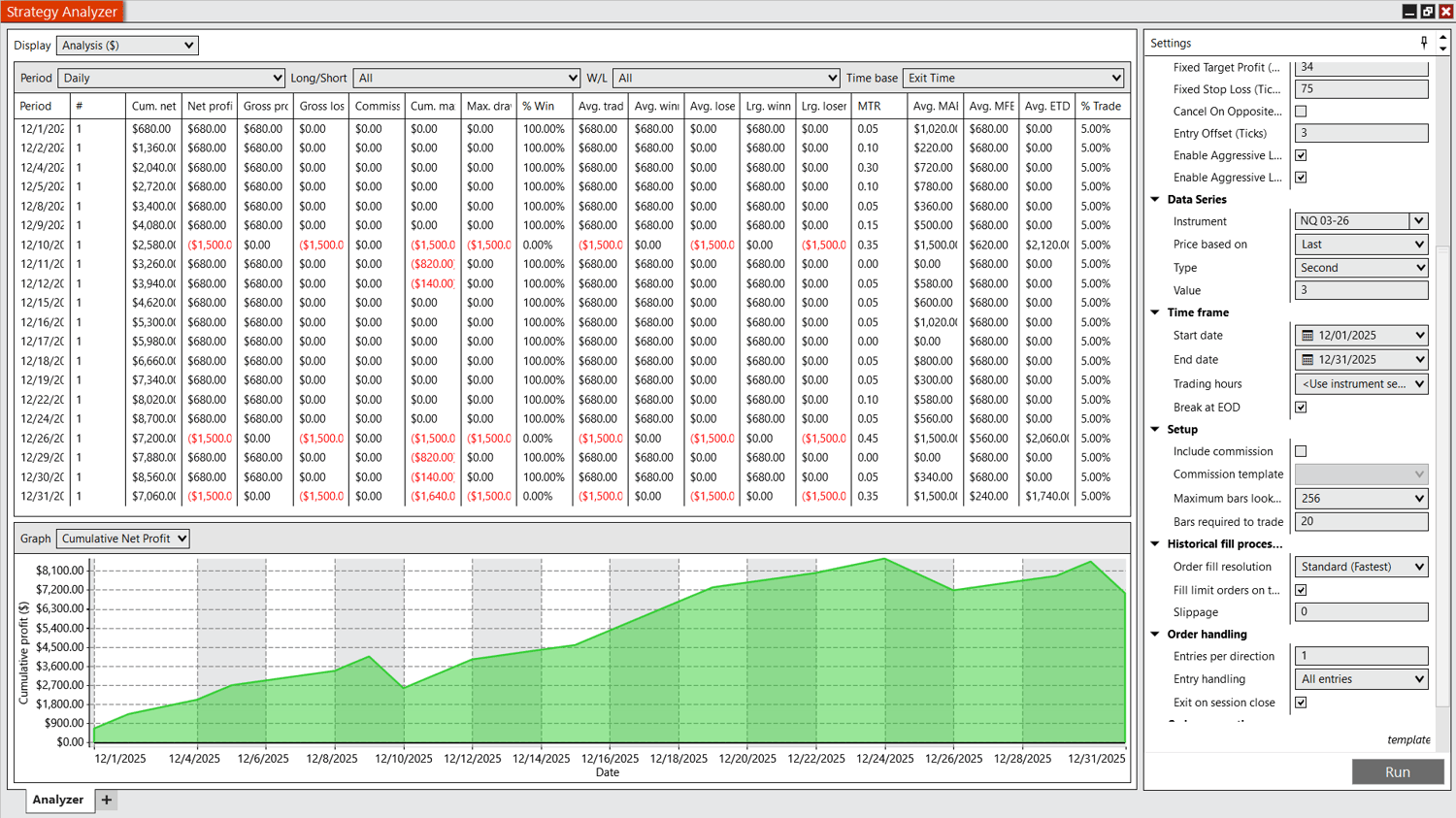1456x818 pixels.
Task: Sort by the Avg. ETD column header
Action: pyautogui.click(x=1047, y=106)
